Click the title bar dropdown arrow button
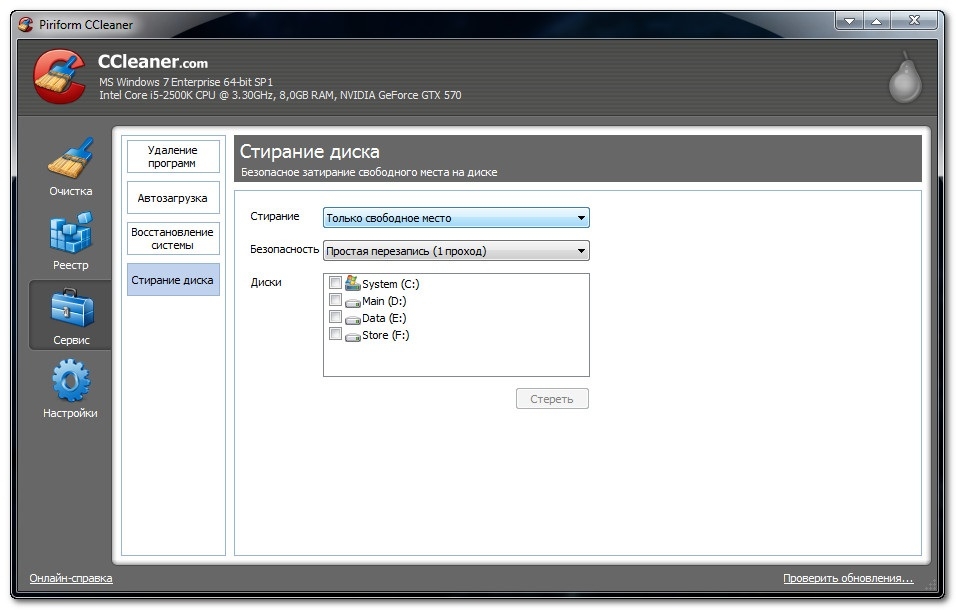956x610 pixels. coord(850,21)
